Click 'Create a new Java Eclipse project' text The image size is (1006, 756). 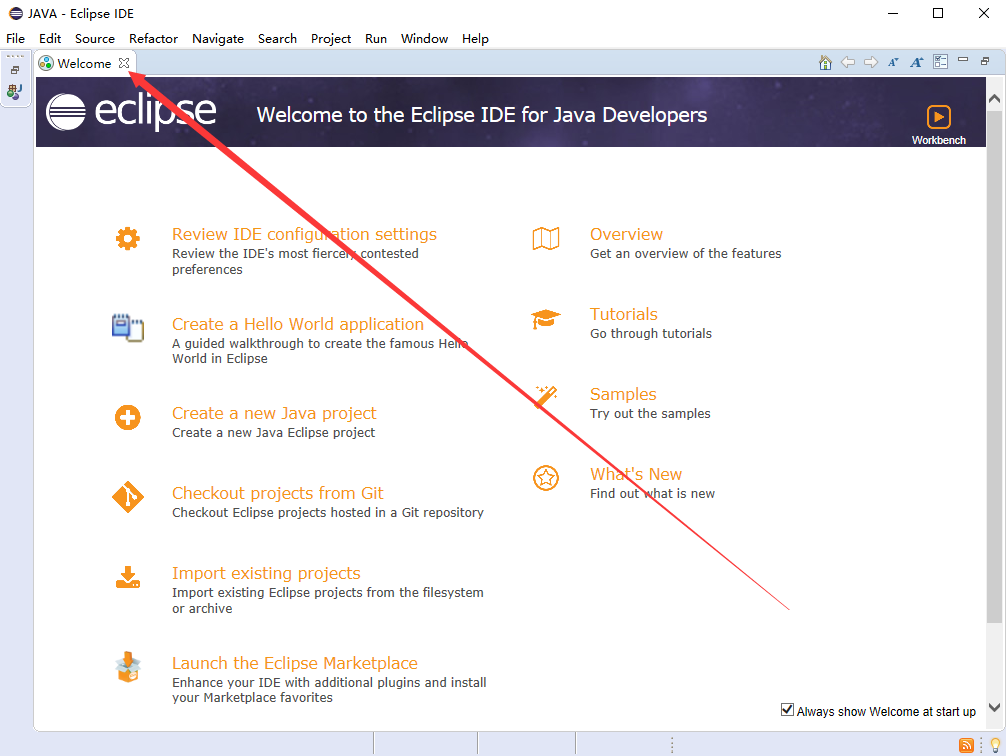pyautogui.click(x=273, y=433)
